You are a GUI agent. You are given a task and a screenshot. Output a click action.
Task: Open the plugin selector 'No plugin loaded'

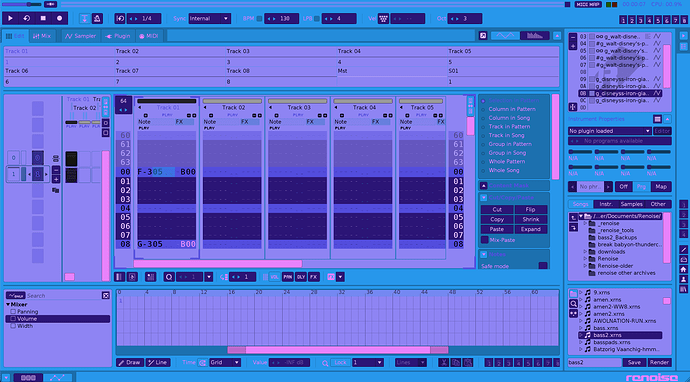tap(609, 131)
